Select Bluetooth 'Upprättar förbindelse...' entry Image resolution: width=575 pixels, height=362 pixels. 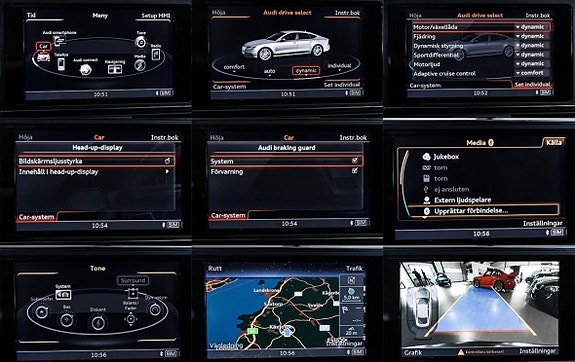click(483, 211)
